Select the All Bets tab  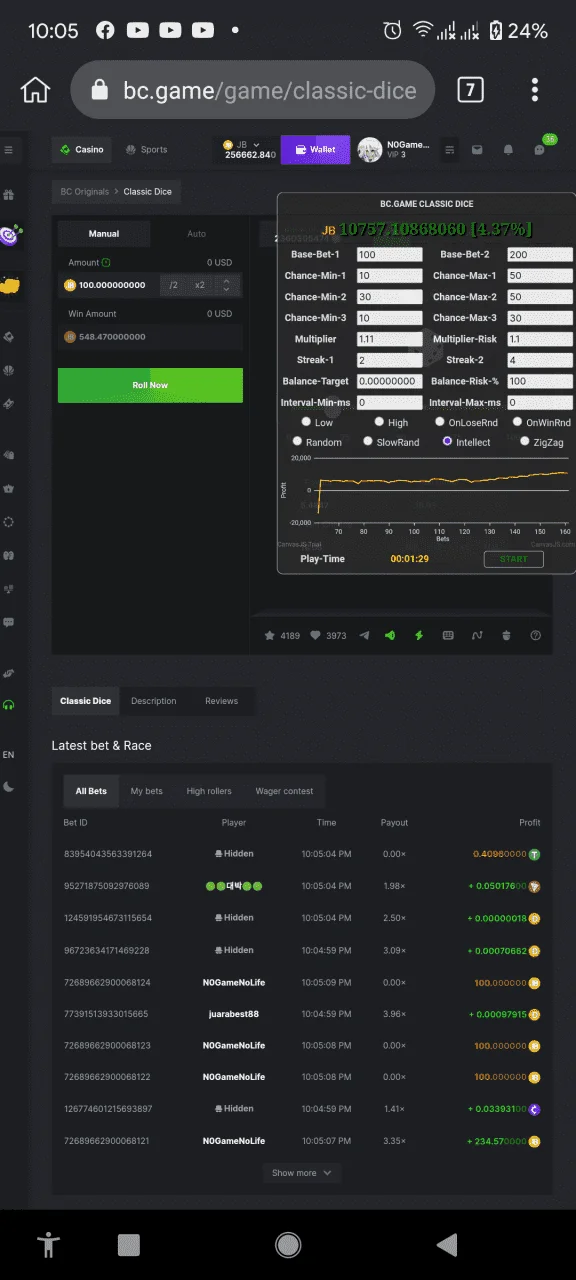pyautogui.click(x=91, y=791)
